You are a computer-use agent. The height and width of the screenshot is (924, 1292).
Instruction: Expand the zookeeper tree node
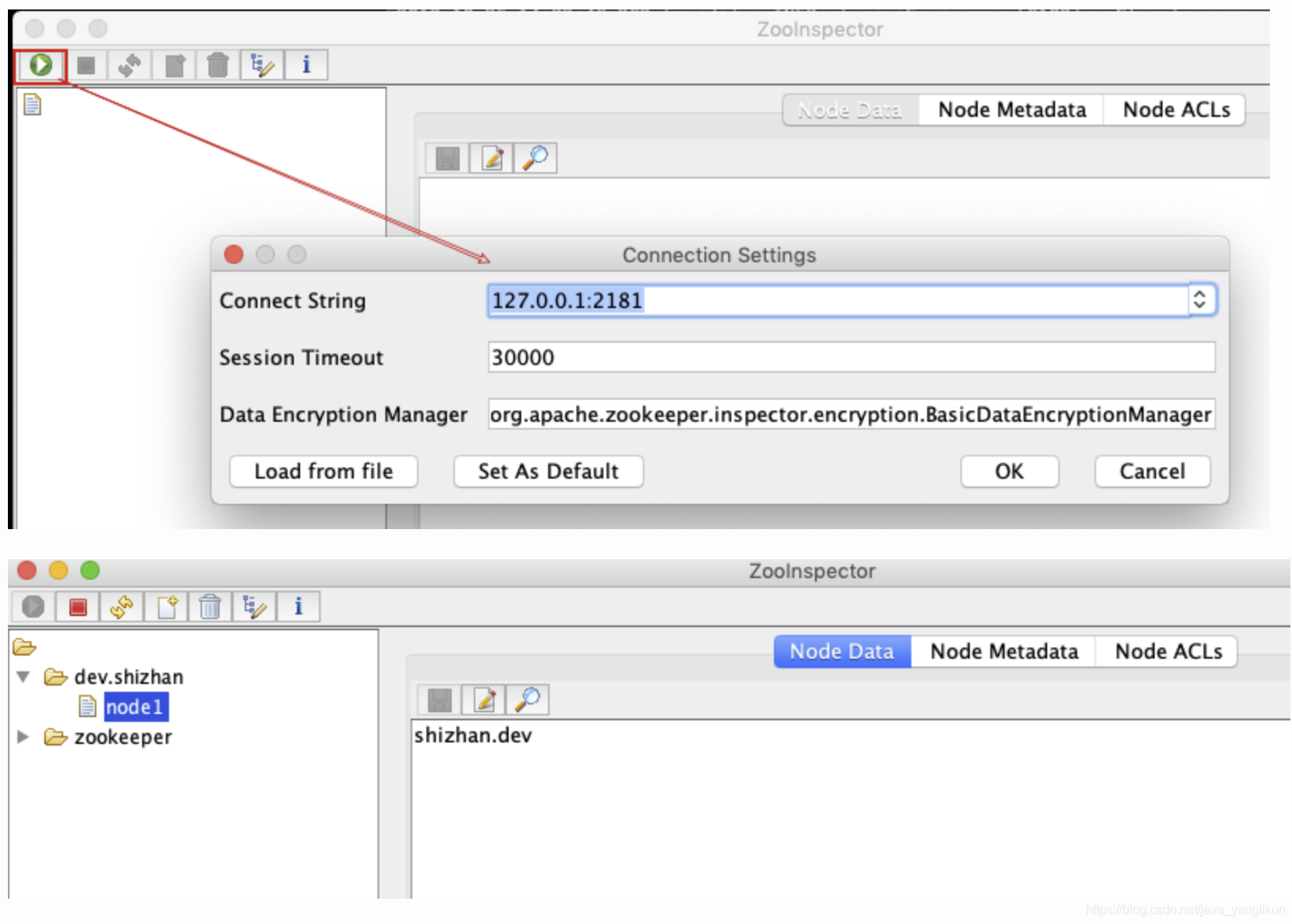click(24, 737)
